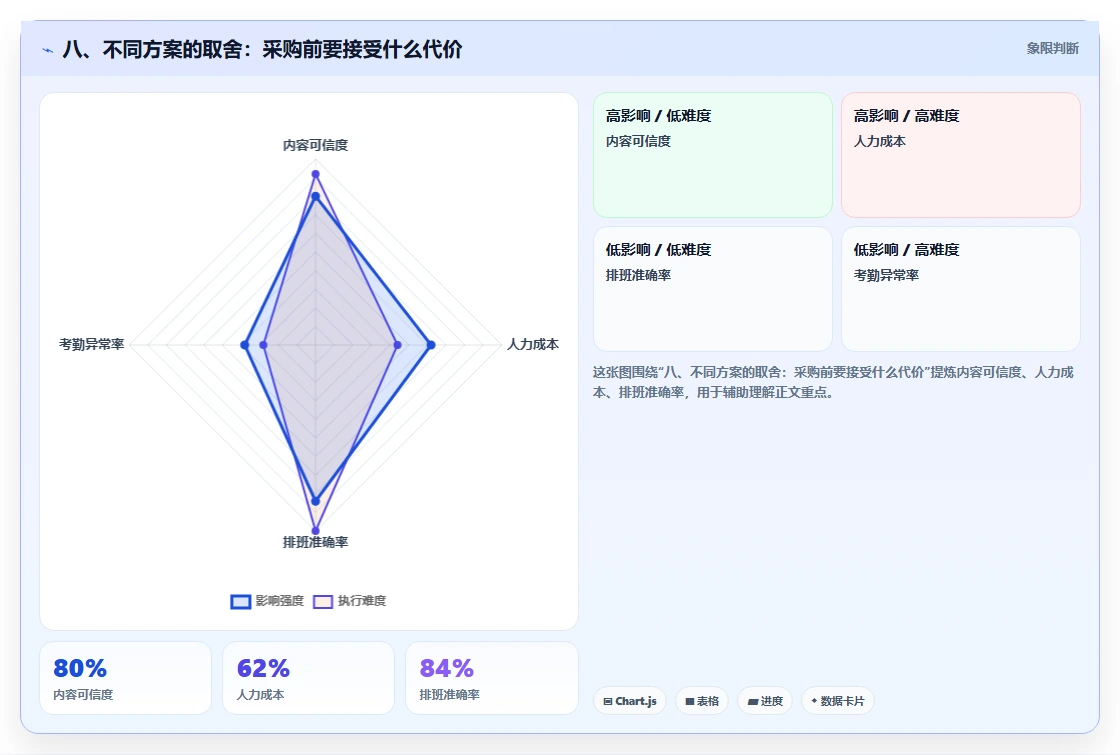
Task: Select the 高影响 / 高难度 quadrant card
Action: [961, 154]
